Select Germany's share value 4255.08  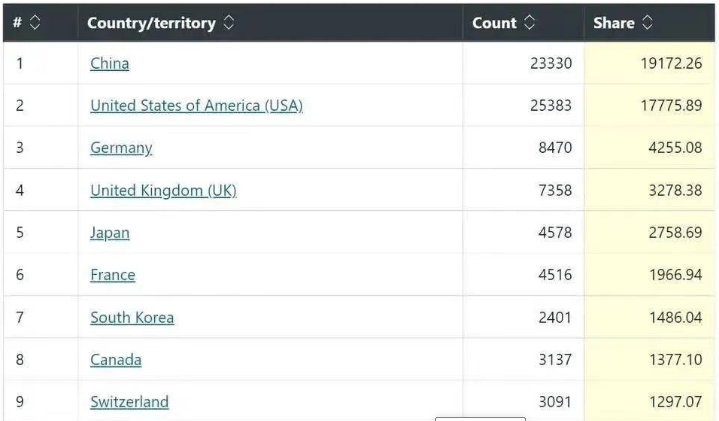pyautogui.click(x=675, y=148)
